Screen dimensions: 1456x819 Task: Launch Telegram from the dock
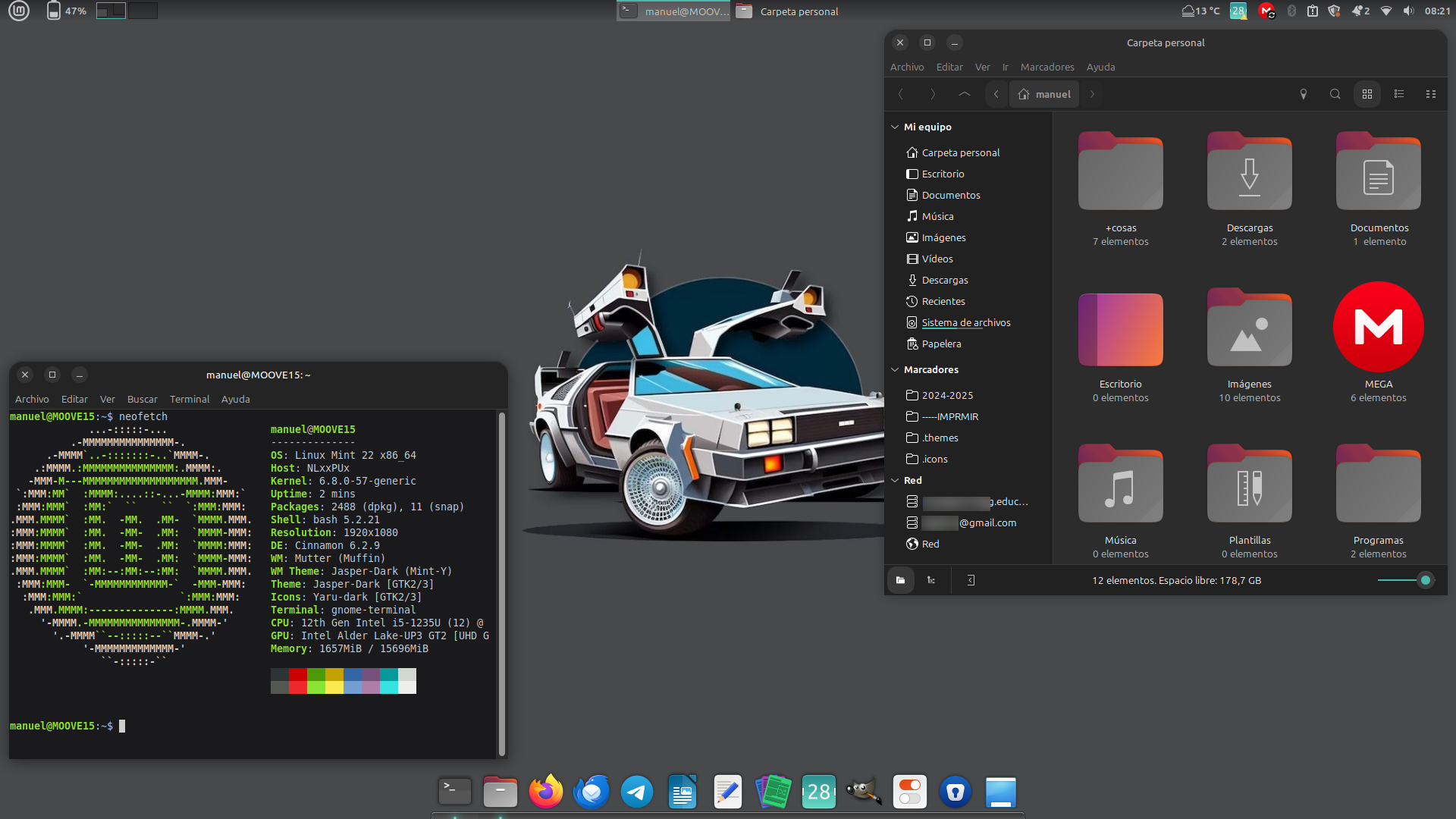pyautogui.click(x=637, y=792)
